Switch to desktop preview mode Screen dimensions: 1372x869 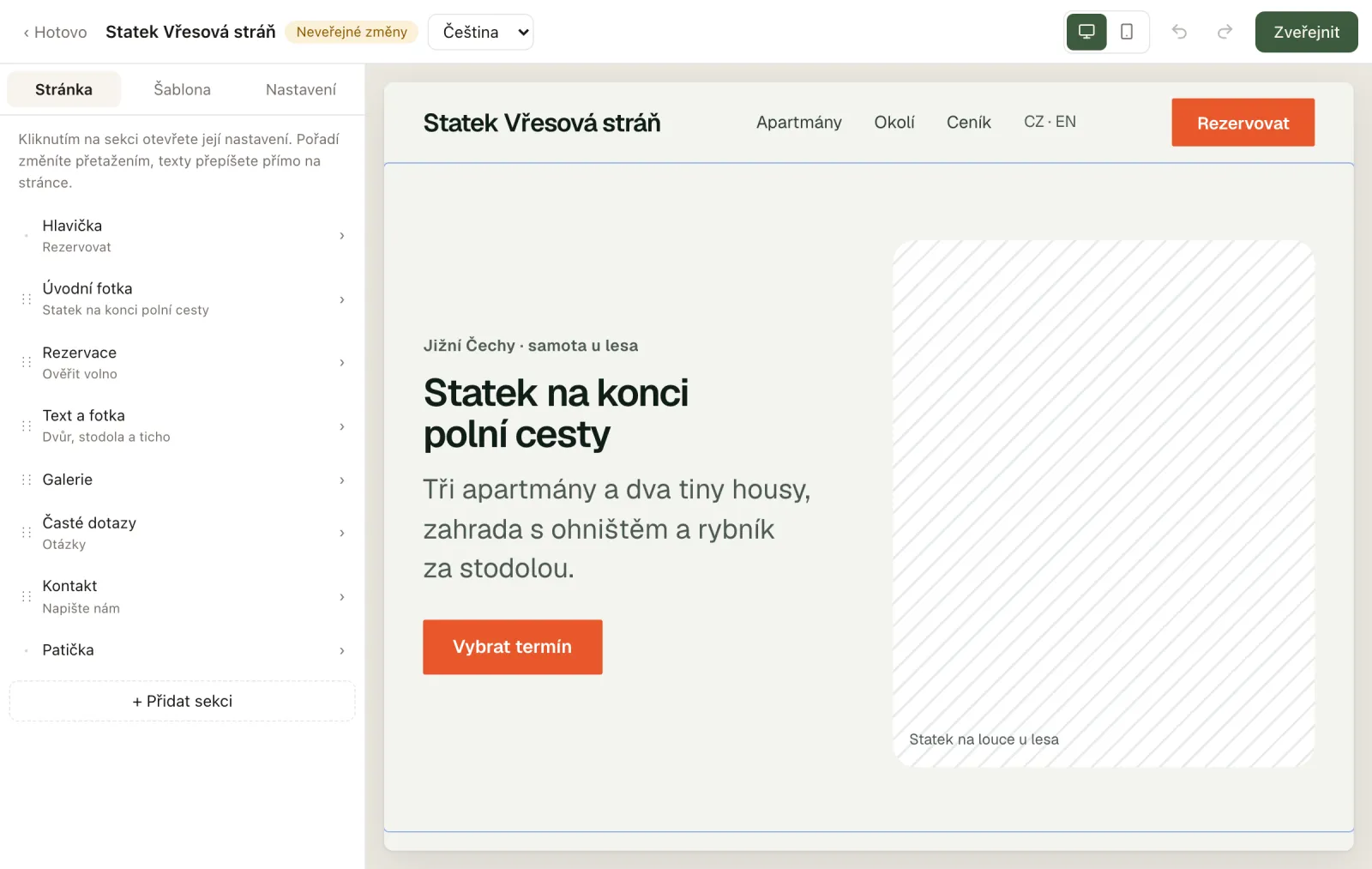point(1086,32)
